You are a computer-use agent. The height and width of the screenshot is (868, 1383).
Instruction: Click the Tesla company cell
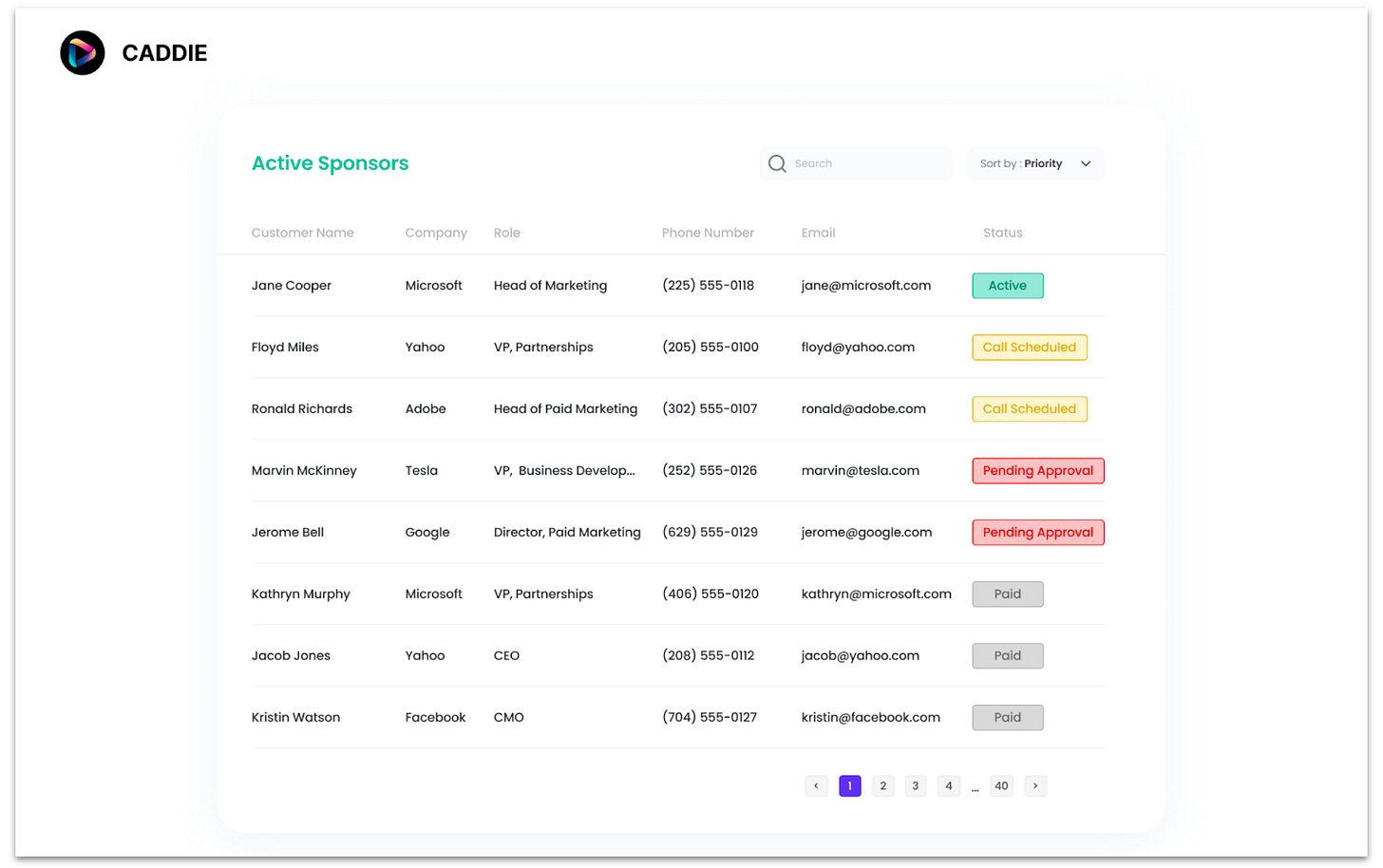[421, 471]
